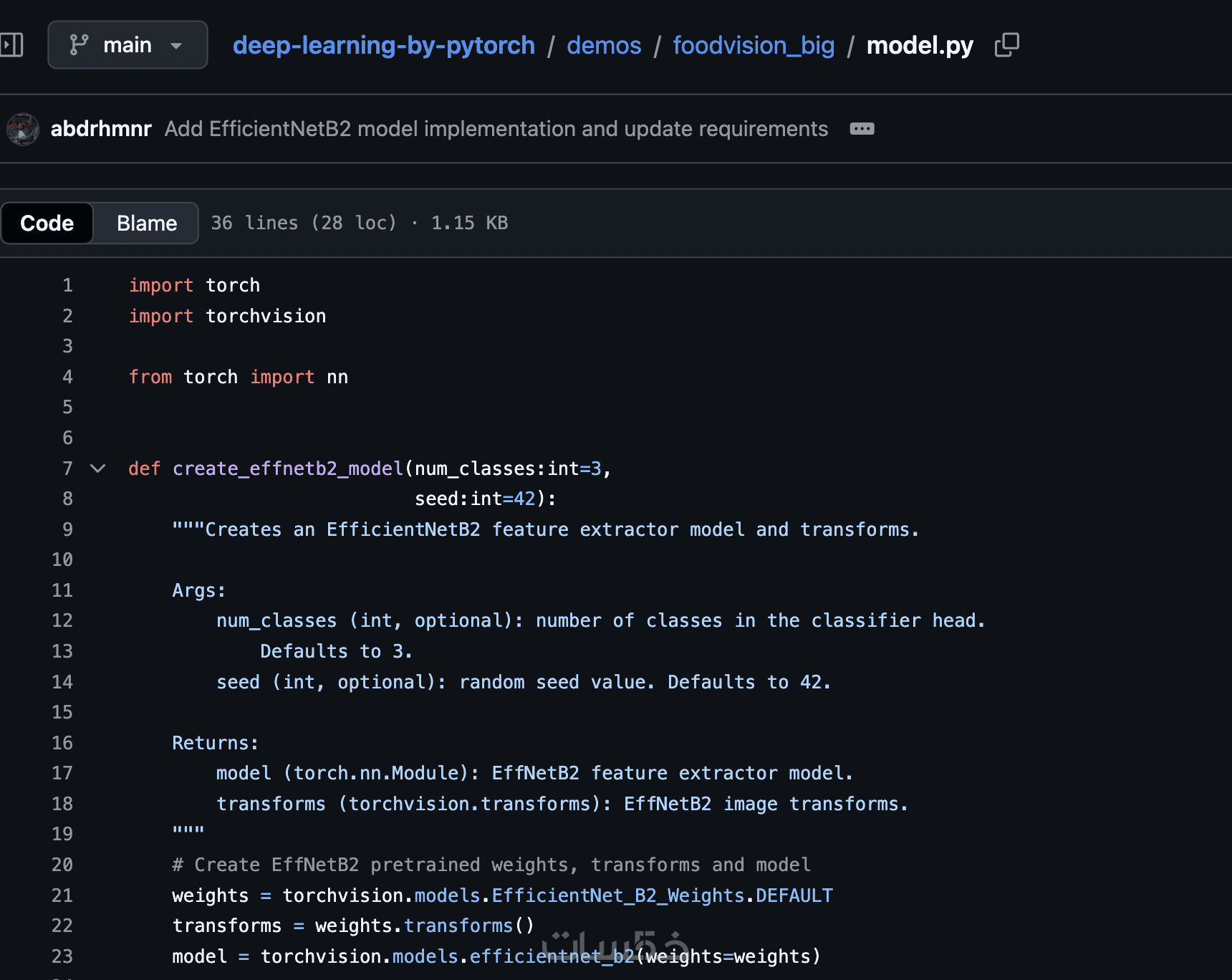
Task: Collapse the create_effnetb2_model function
Action: coord(98,469)
